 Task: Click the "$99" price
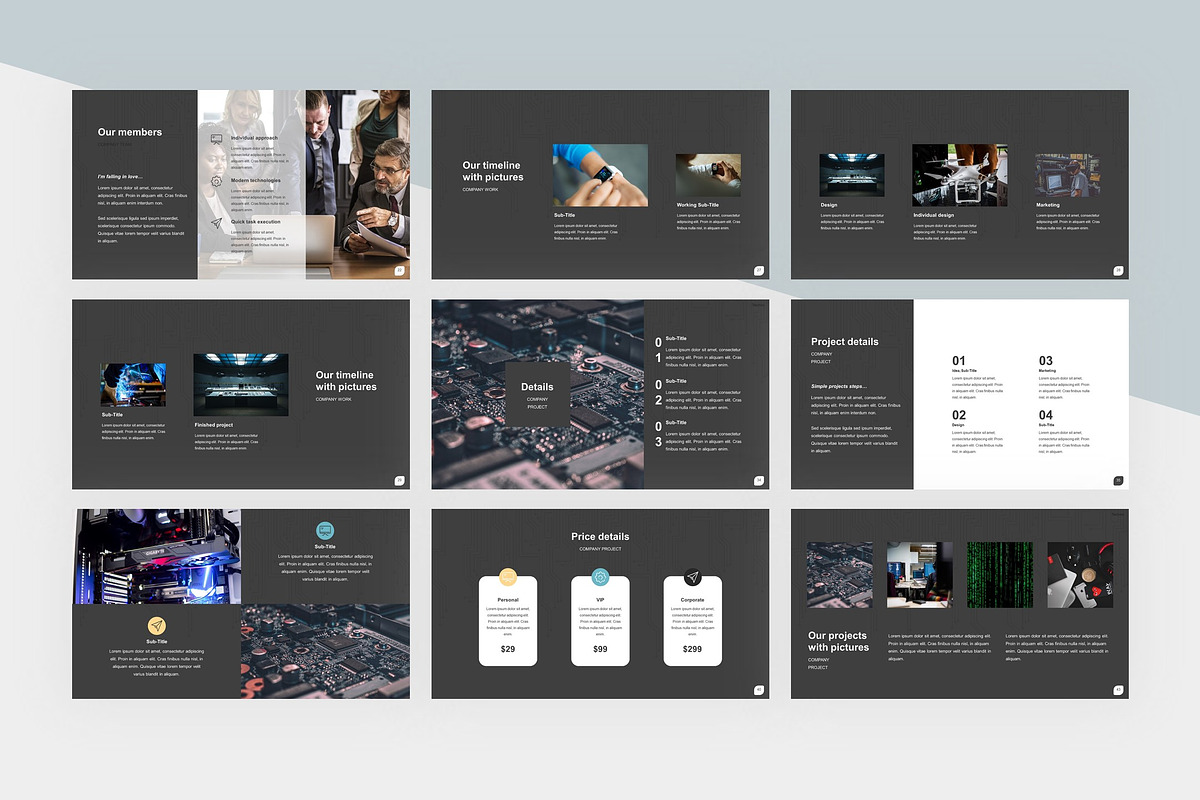point(600,650)
